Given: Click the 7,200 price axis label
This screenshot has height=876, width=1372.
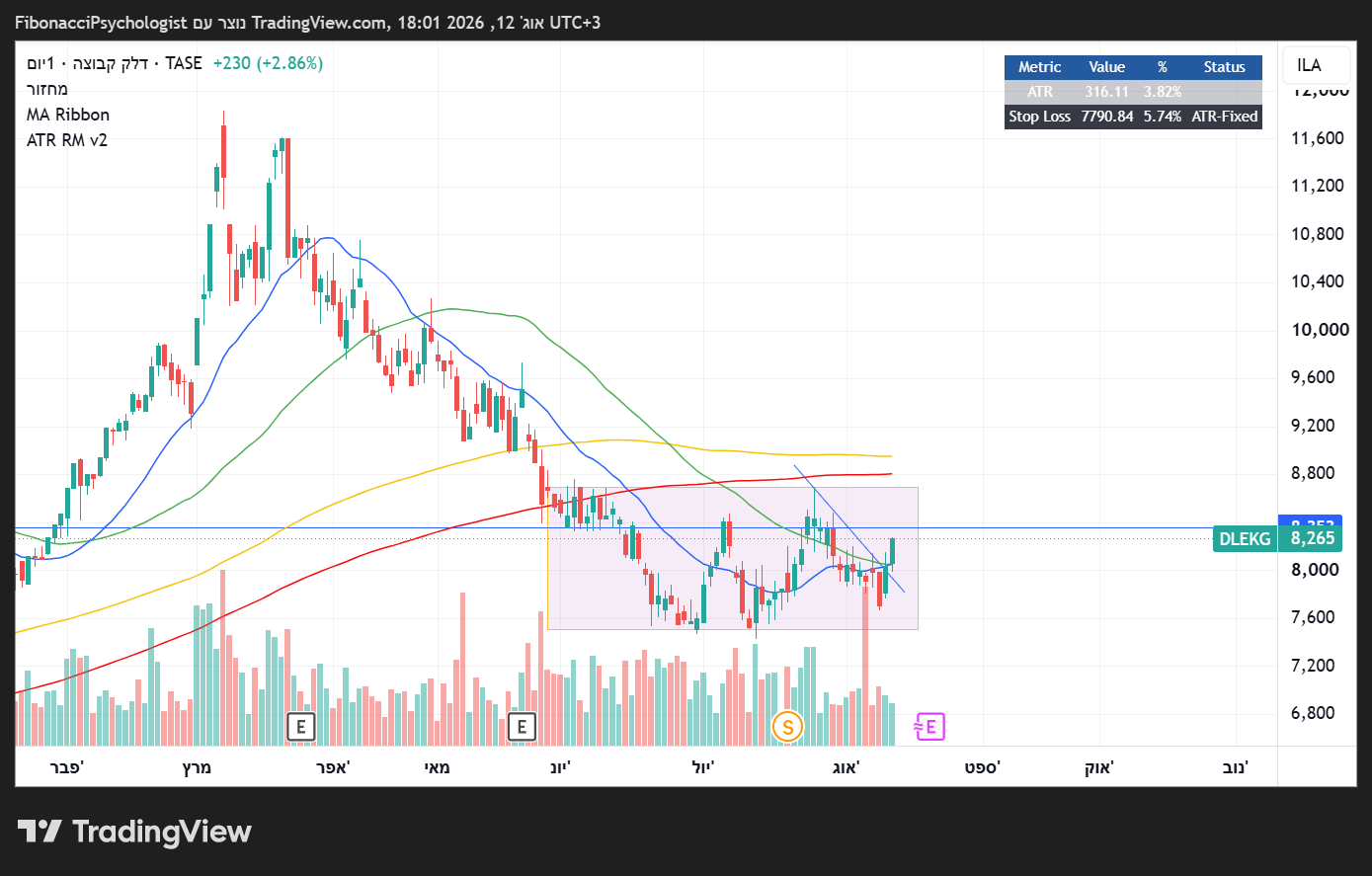Looking at the screenshot, I should [1315, 666].
